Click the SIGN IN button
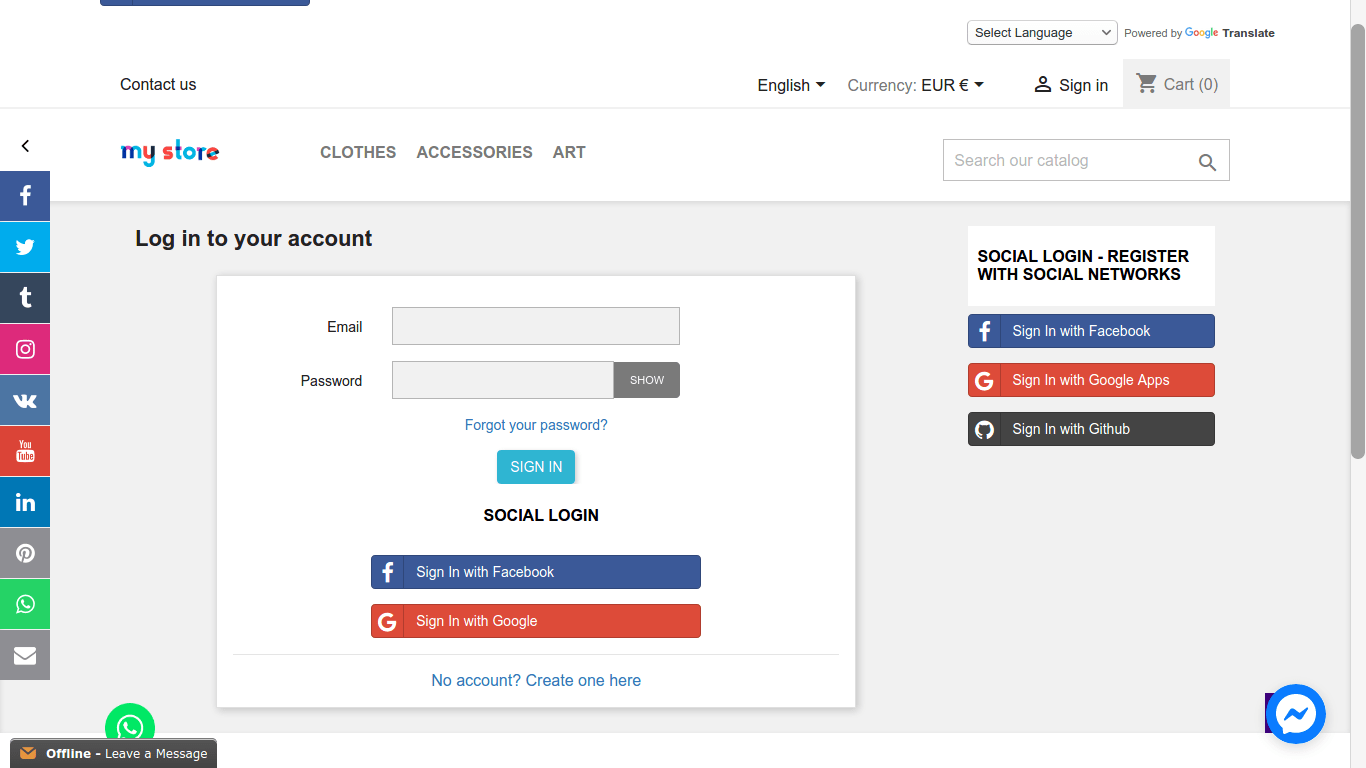The width and height of the screenshot is (1366, 768). (536, 467)
